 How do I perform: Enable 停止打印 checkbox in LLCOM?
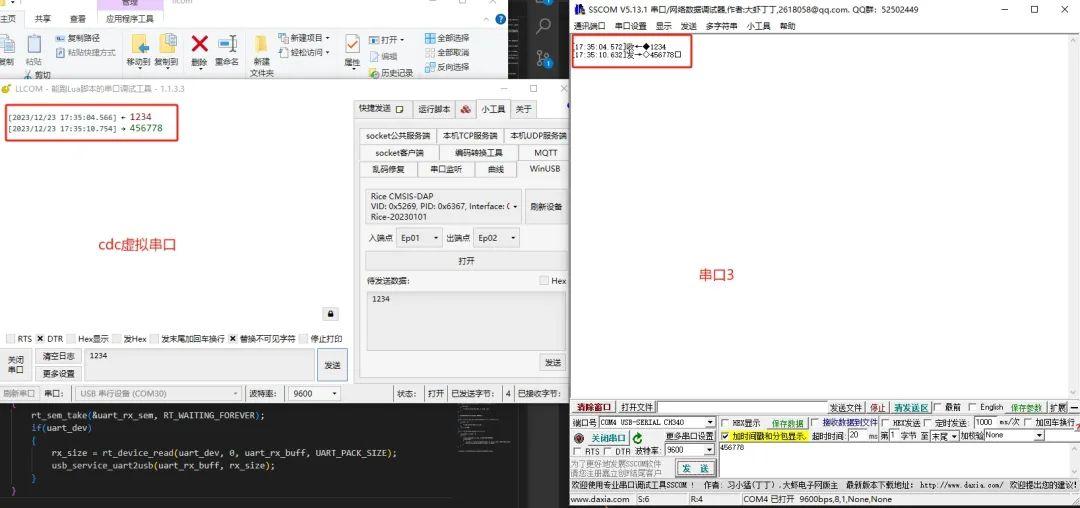(304, 339)
